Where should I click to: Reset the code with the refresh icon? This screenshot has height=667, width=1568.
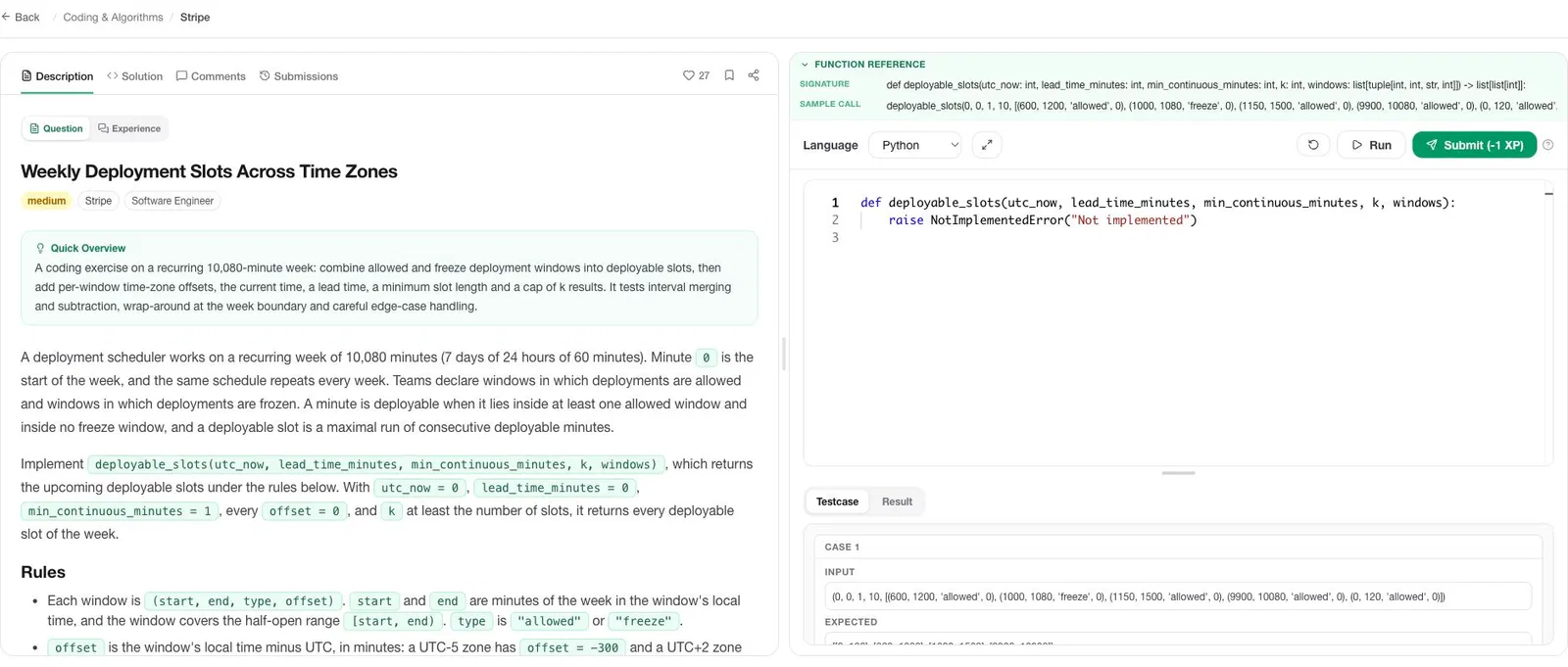click(1313, 145)
